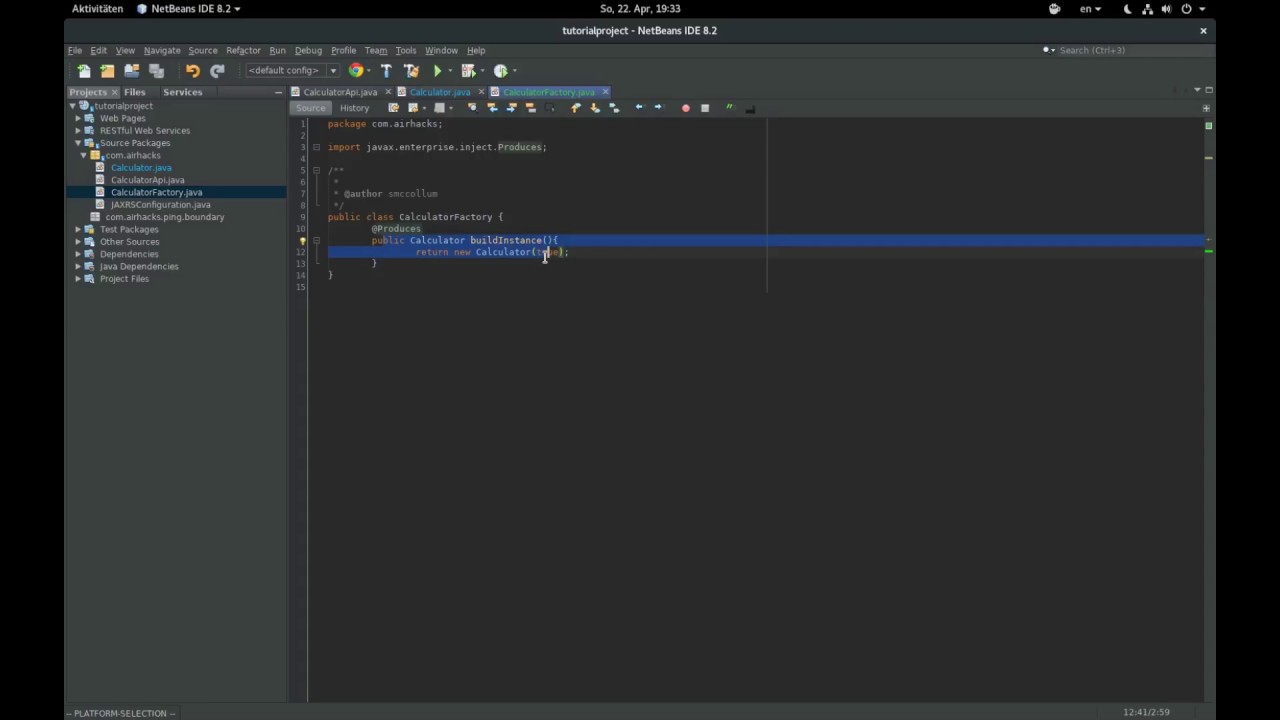Close the Projects panel tab

click(114, 92)
